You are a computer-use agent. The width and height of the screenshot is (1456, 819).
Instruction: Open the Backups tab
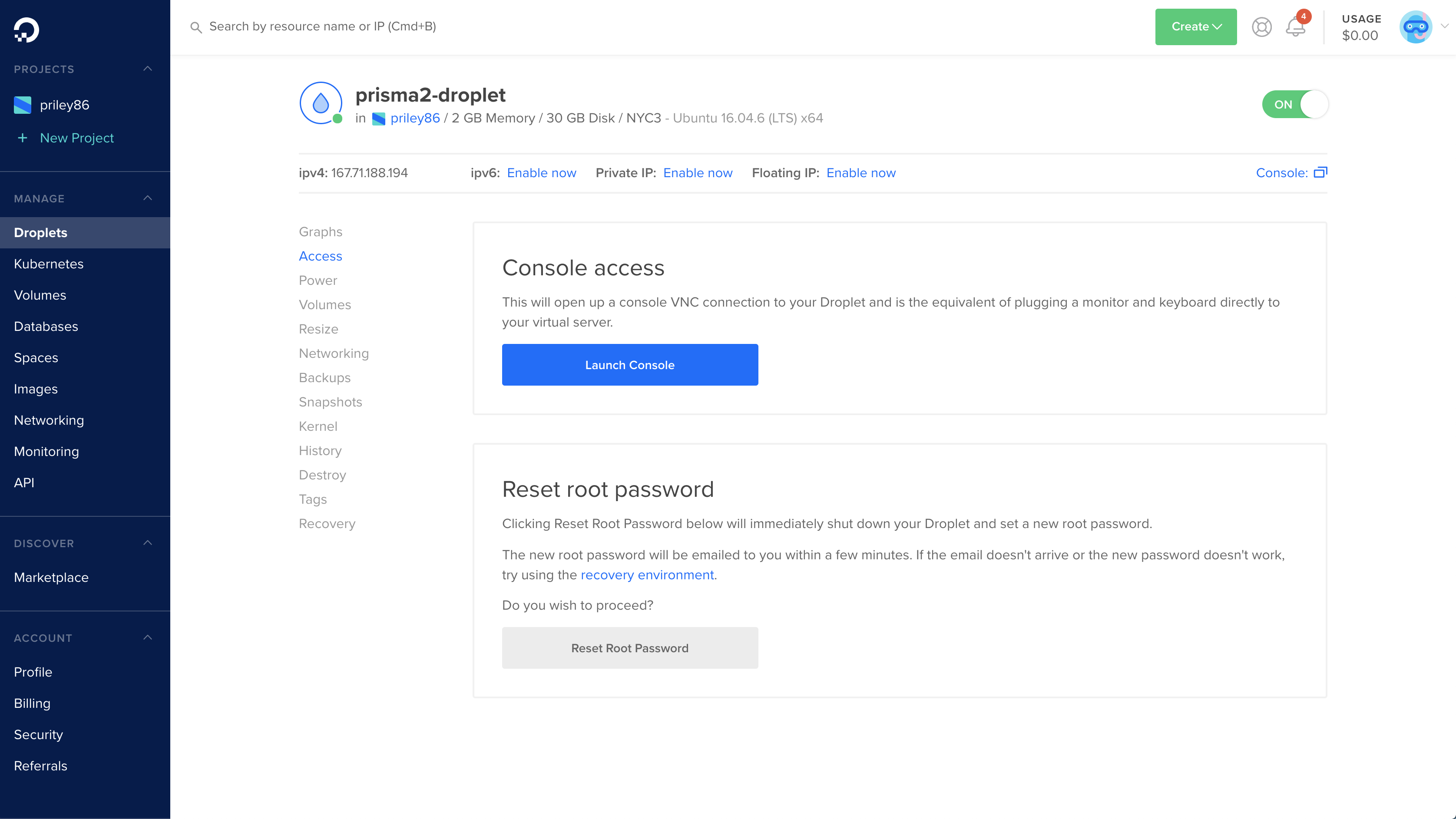[x=324, y=377]
